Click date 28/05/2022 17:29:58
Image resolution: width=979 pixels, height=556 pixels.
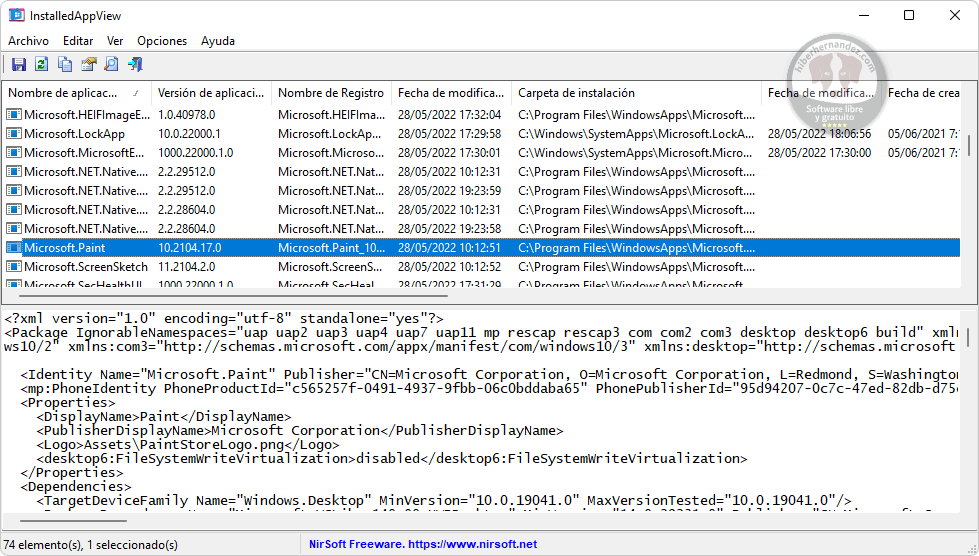(x=450, y=134)
